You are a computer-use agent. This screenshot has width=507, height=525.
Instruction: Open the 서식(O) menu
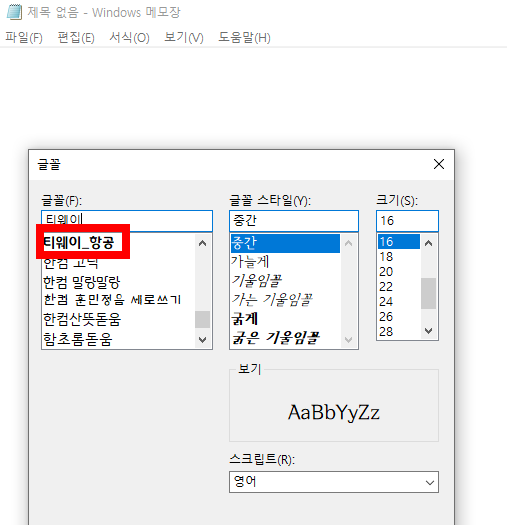tap(129, 37)
